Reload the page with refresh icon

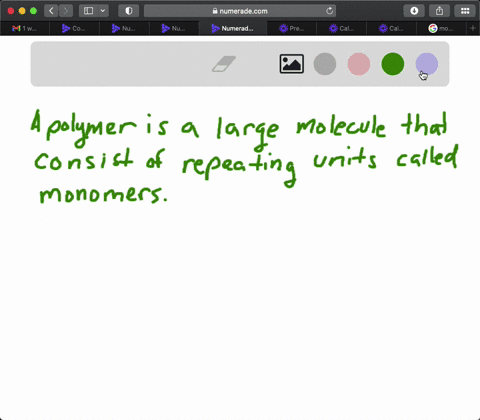329,11
